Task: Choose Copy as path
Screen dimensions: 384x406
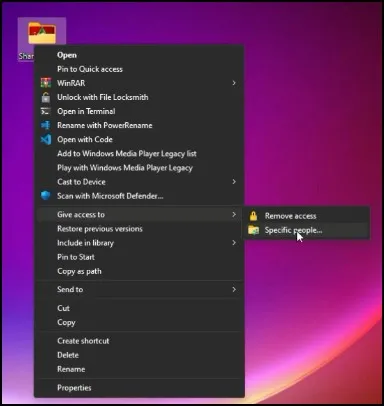Action: click(x=79, y=271)
